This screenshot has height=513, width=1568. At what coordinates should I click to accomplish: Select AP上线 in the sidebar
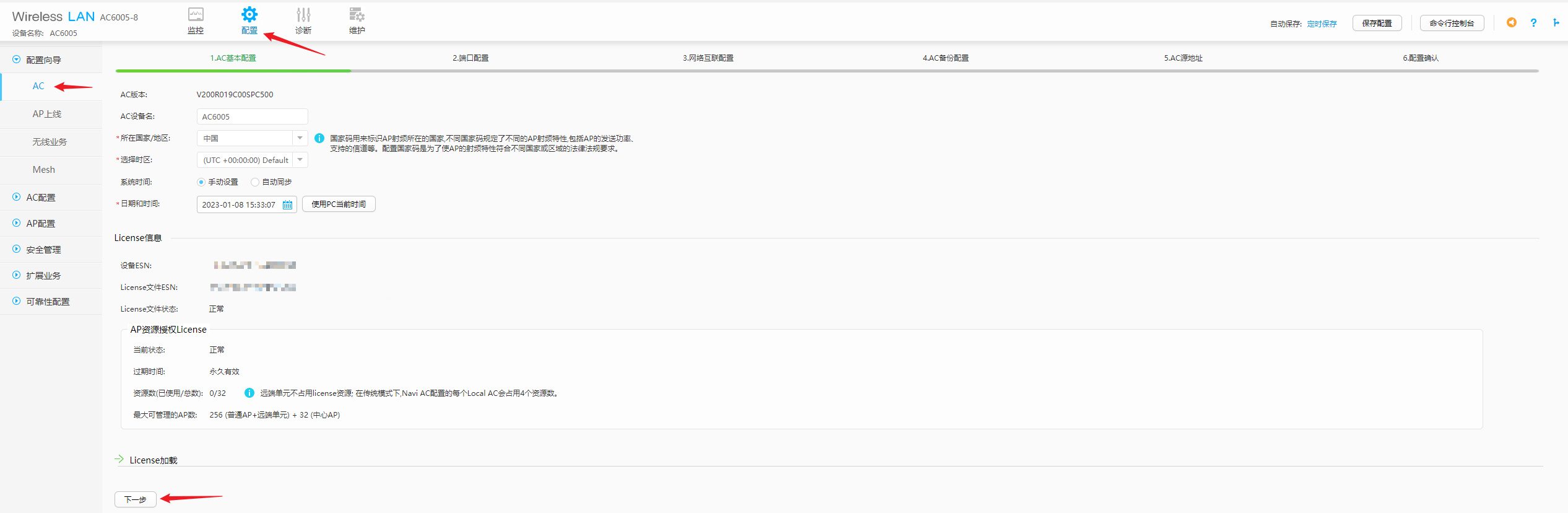(47, 114)
